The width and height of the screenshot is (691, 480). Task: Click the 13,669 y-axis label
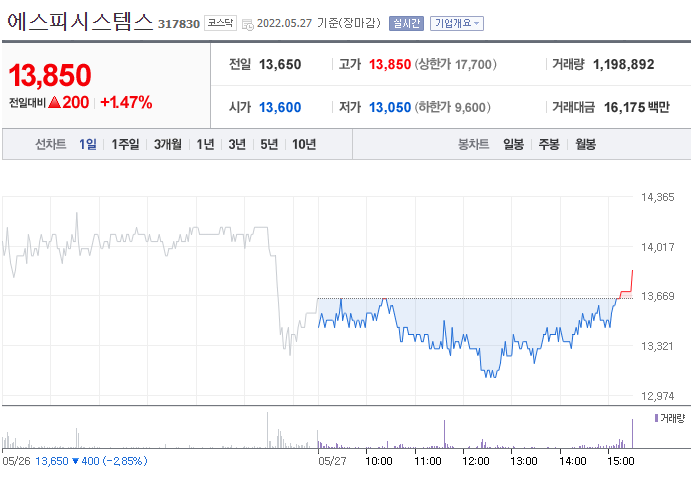click(x=658, y=296)
